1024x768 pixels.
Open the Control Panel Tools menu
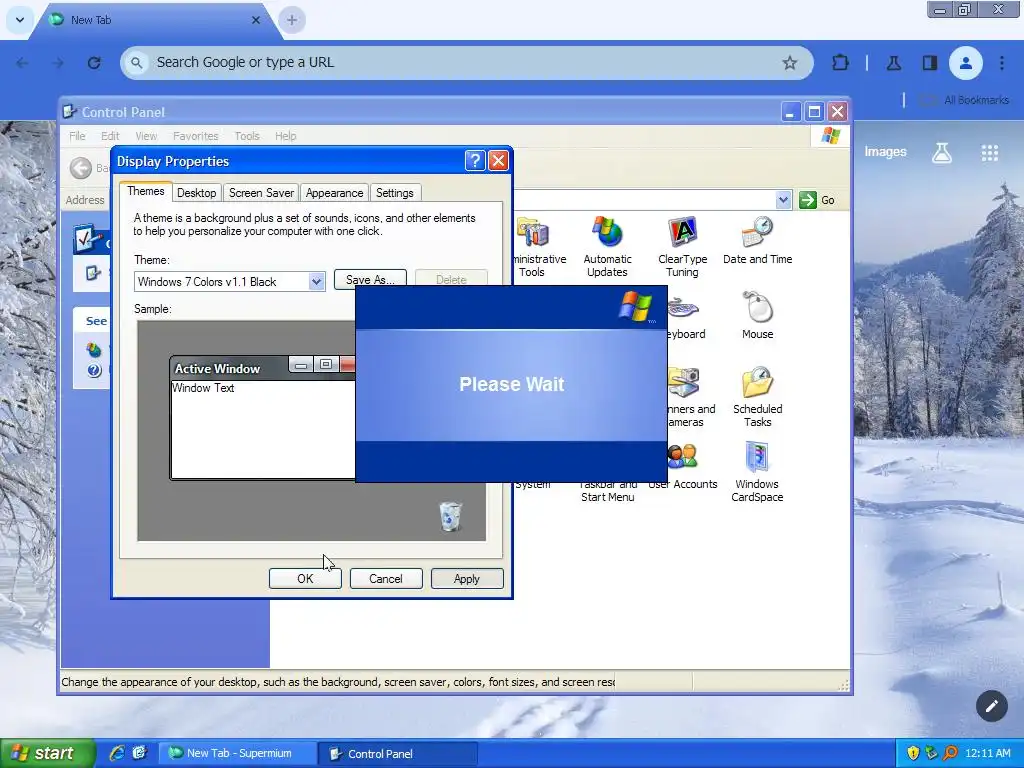[247, 136]
